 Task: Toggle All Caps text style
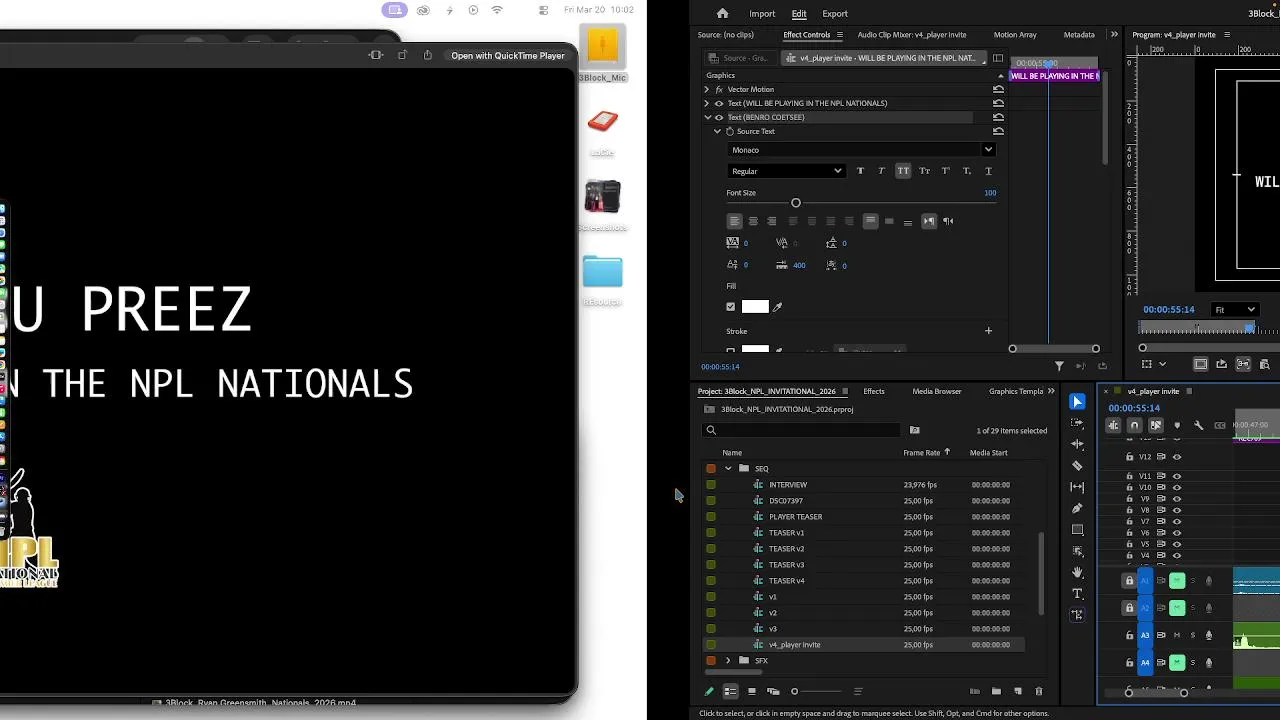(x=903, y=171)
